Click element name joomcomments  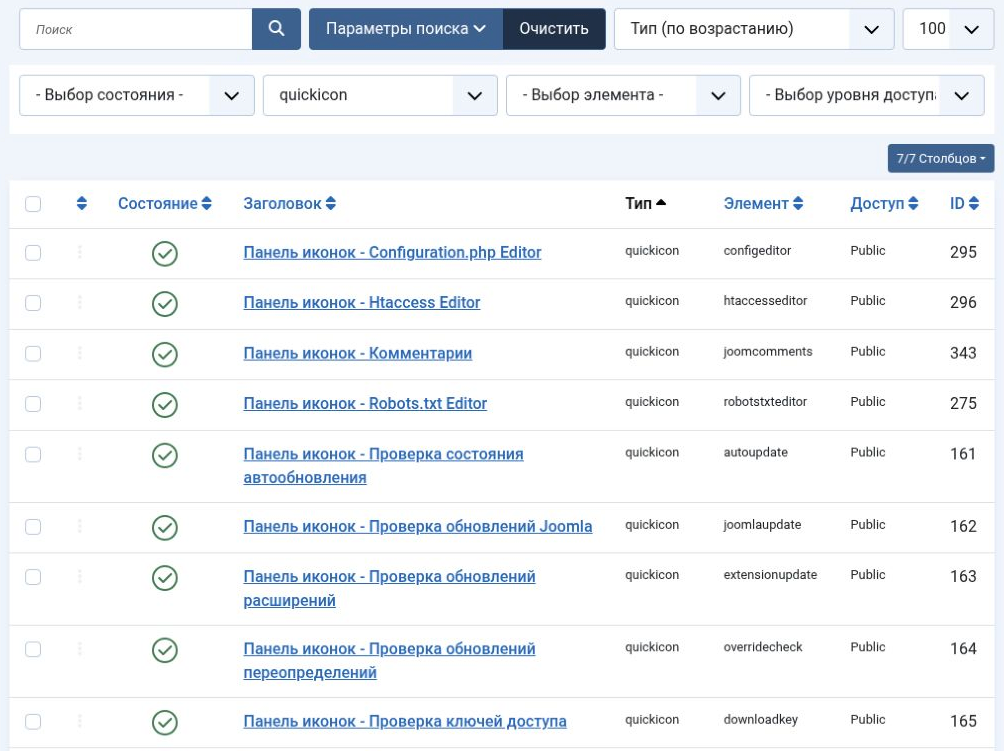point(768,351)
